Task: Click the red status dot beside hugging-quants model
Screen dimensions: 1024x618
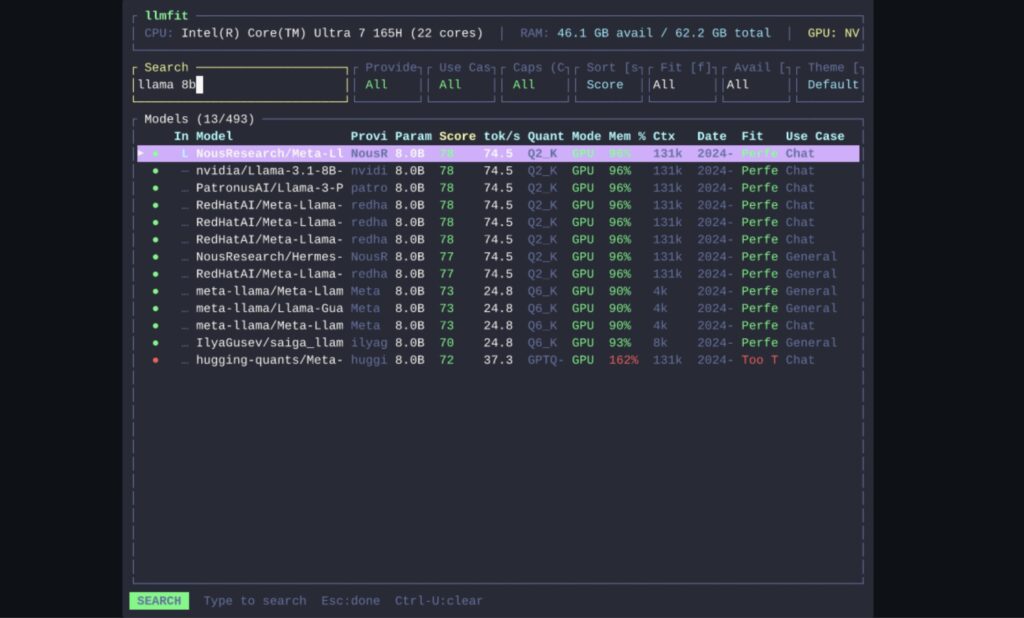Action: click(x=155, y=360)
